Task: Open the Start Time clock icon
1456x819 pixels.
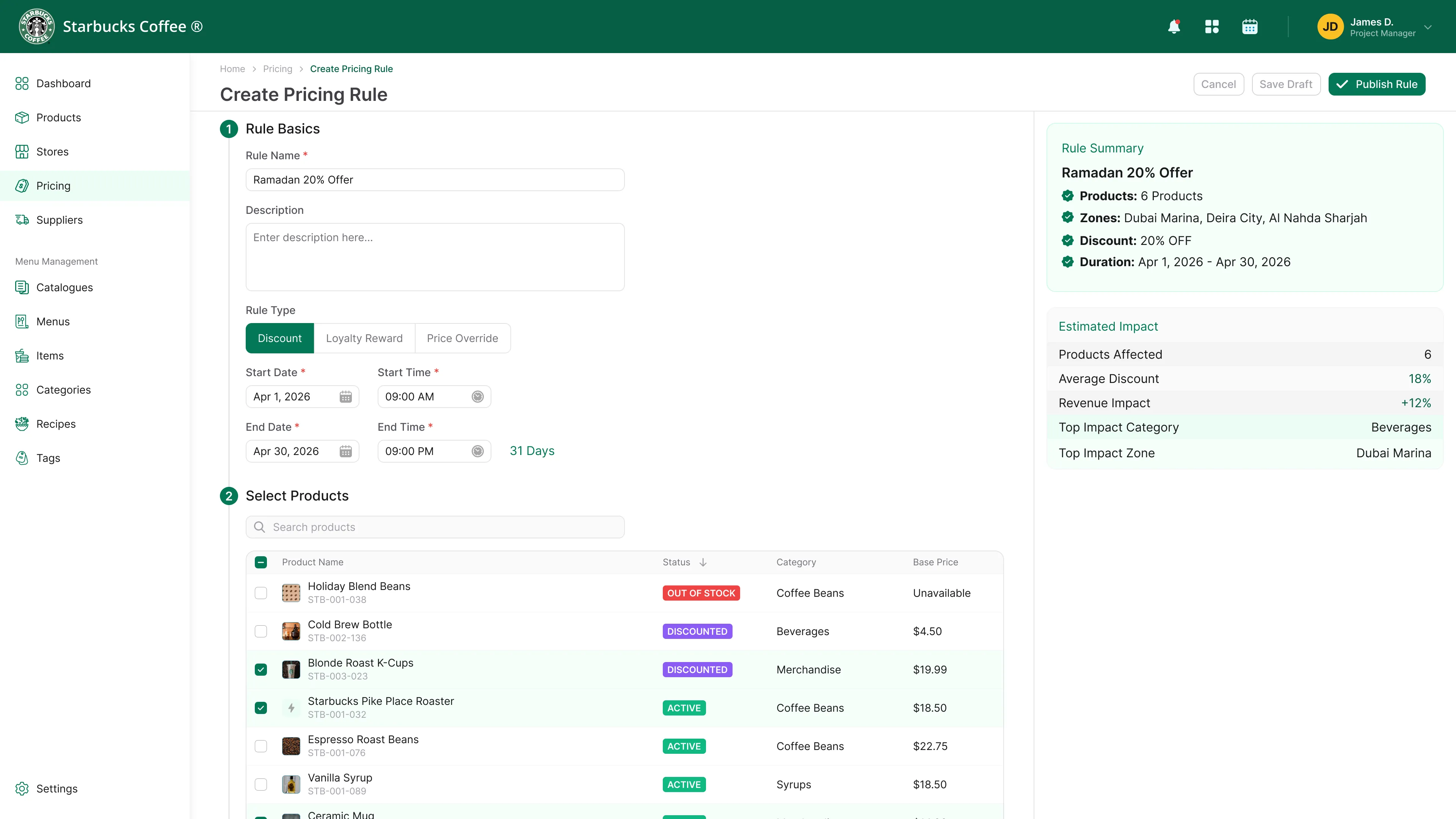Action: (478, 397)
